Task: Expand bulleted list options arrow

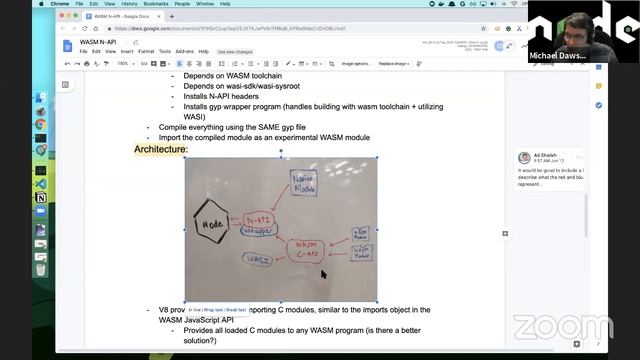Action: [258, 64]
